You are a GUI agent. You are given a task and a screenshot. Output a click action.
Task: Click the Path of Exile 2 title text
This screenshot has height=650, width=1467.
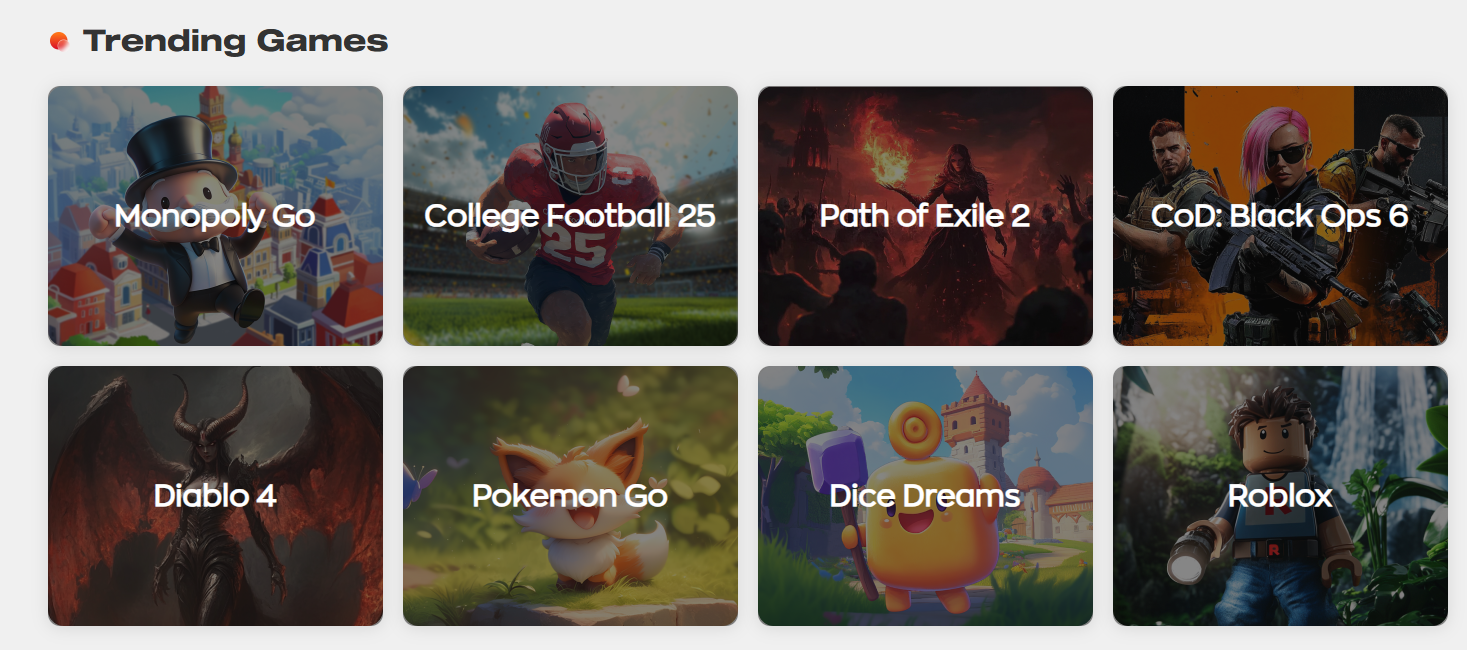tap(925, 216)
